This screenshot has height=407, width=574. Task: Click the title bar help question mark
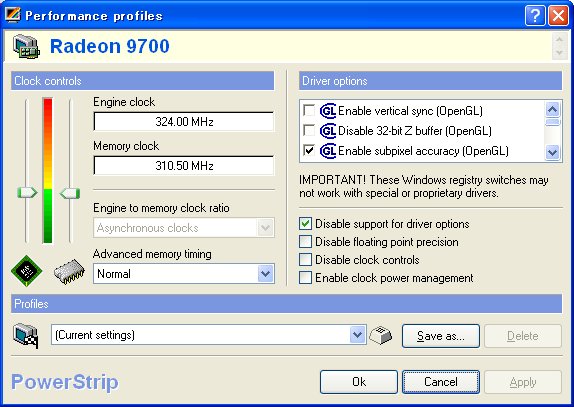coord(535,16)
